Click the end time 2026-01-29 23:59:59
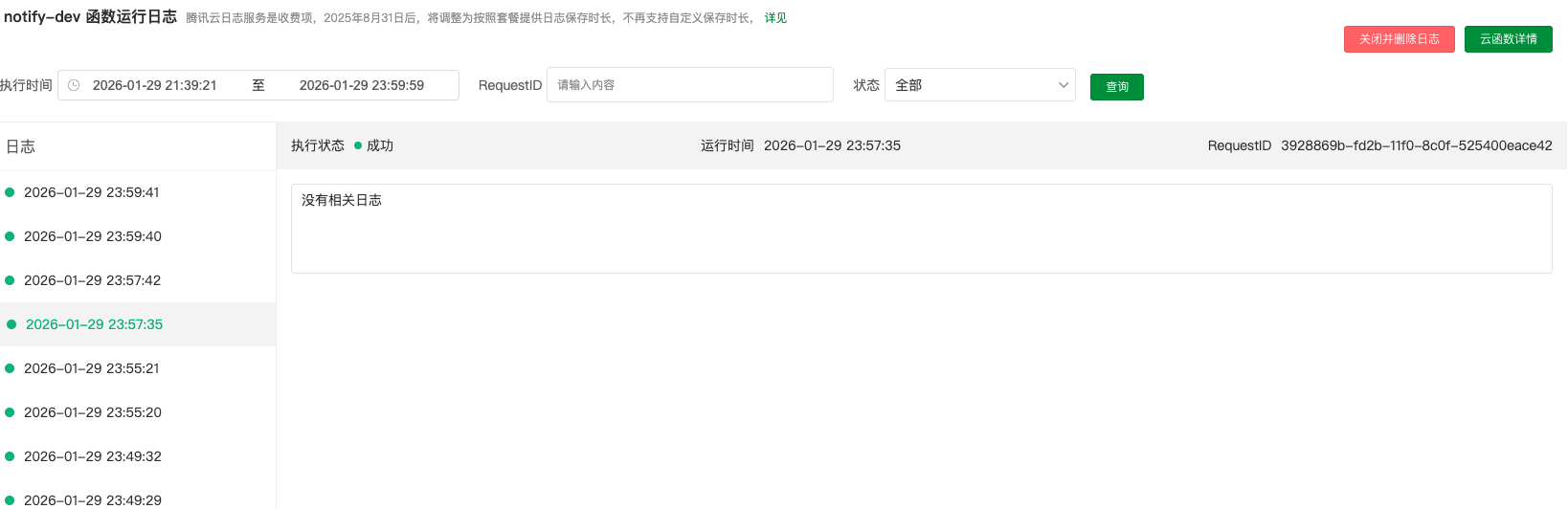Screen dimensions: 1568x509 362,85
